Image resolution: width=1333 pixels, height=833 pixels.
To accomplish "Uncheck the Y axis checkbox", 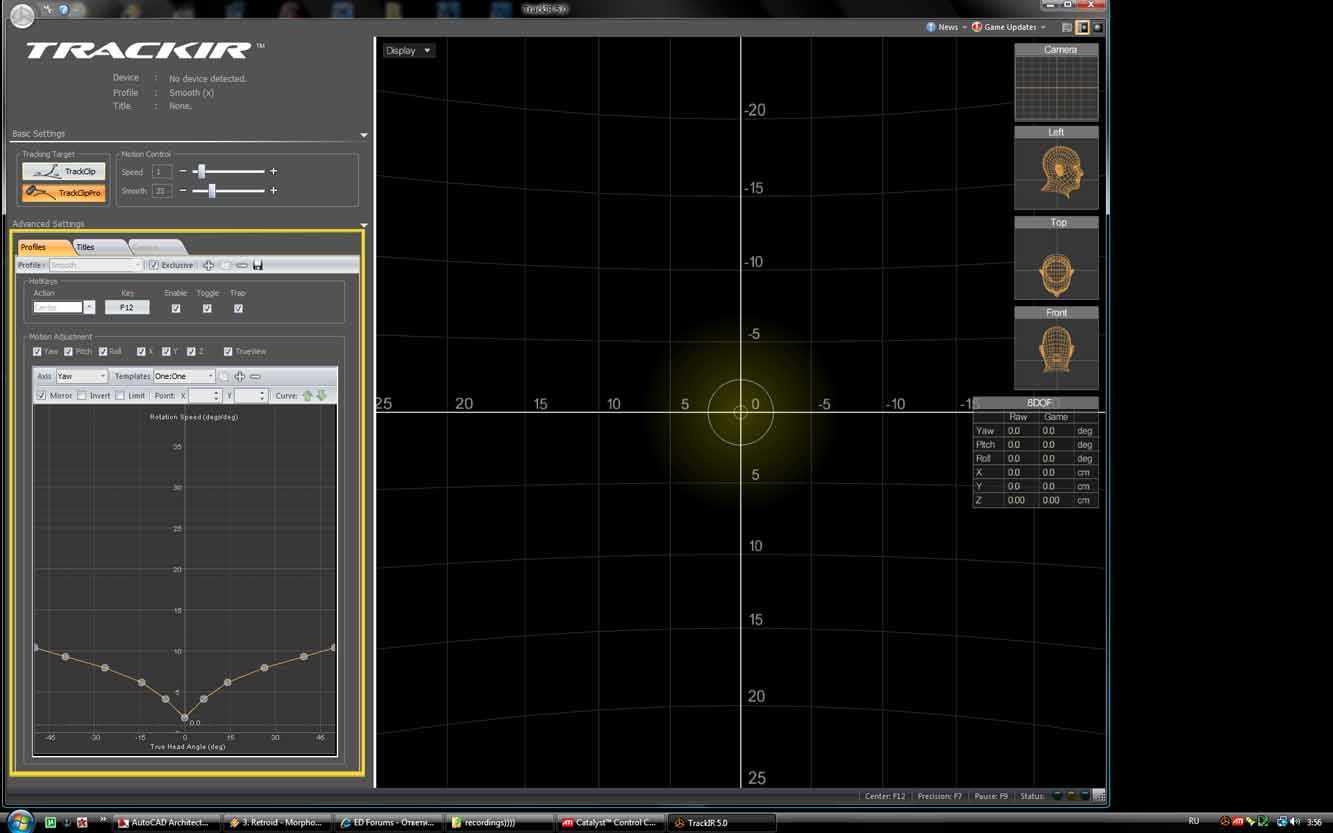I will click(x=166, y=352).
